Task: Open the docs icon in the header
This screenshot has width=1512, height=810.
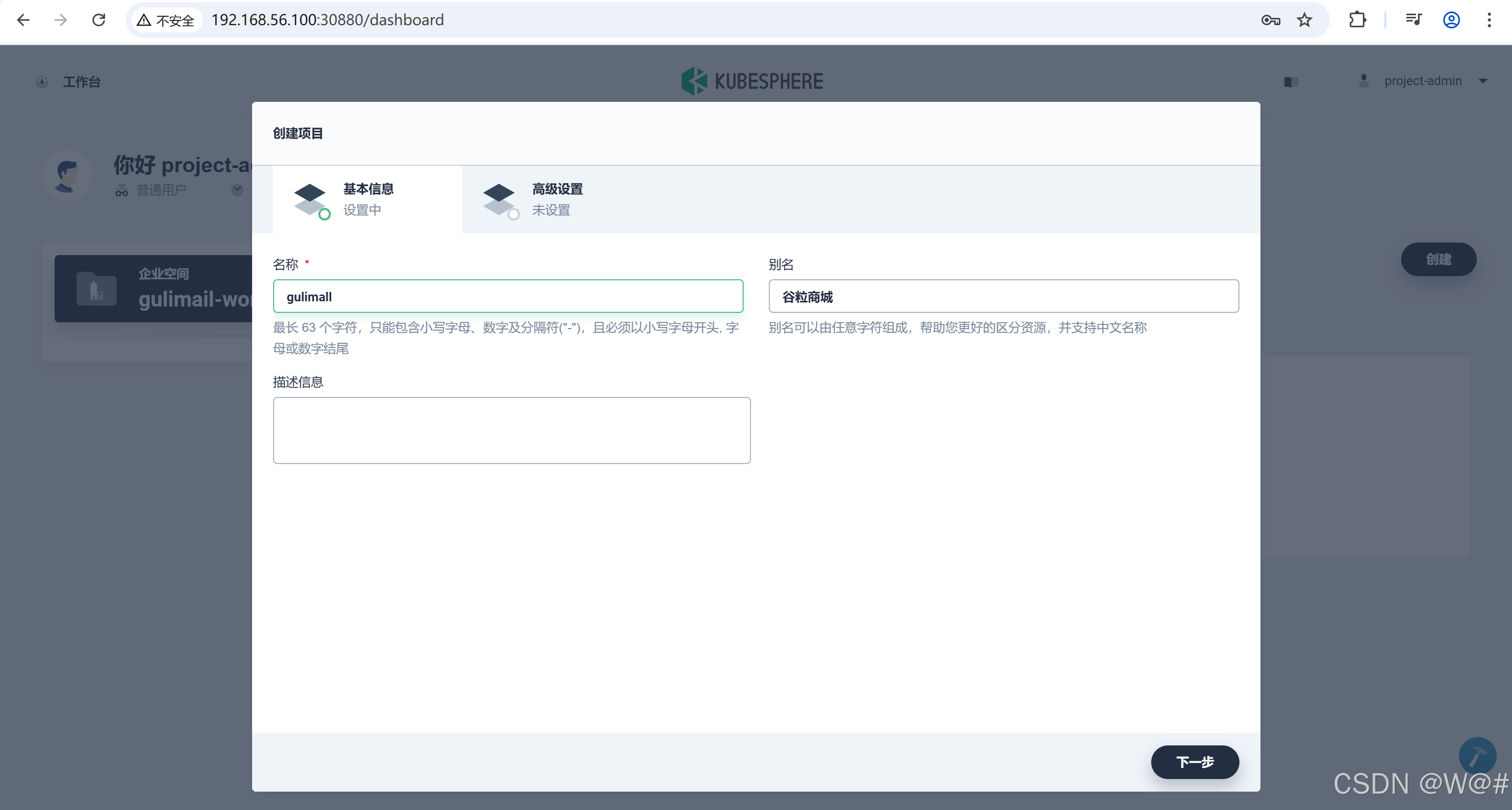Action: (x=1291, y=81)
